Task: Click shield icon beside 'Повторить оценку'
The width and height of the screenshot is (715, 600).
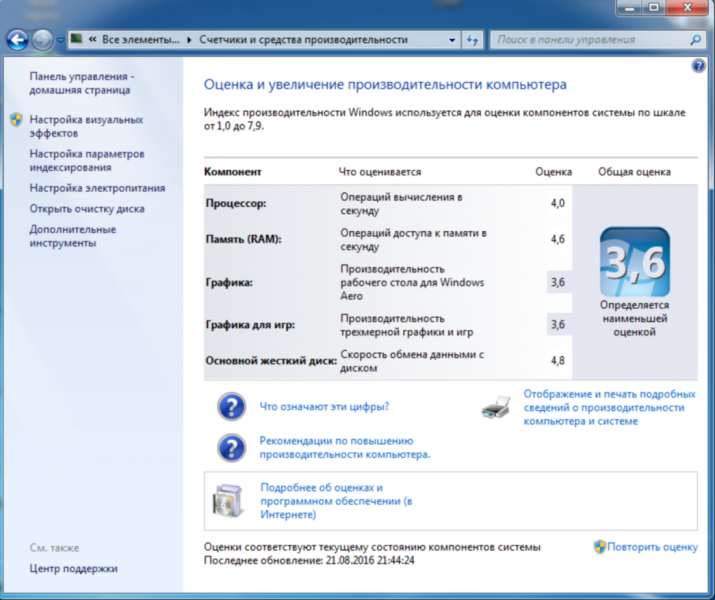Action: click(600, 547)
